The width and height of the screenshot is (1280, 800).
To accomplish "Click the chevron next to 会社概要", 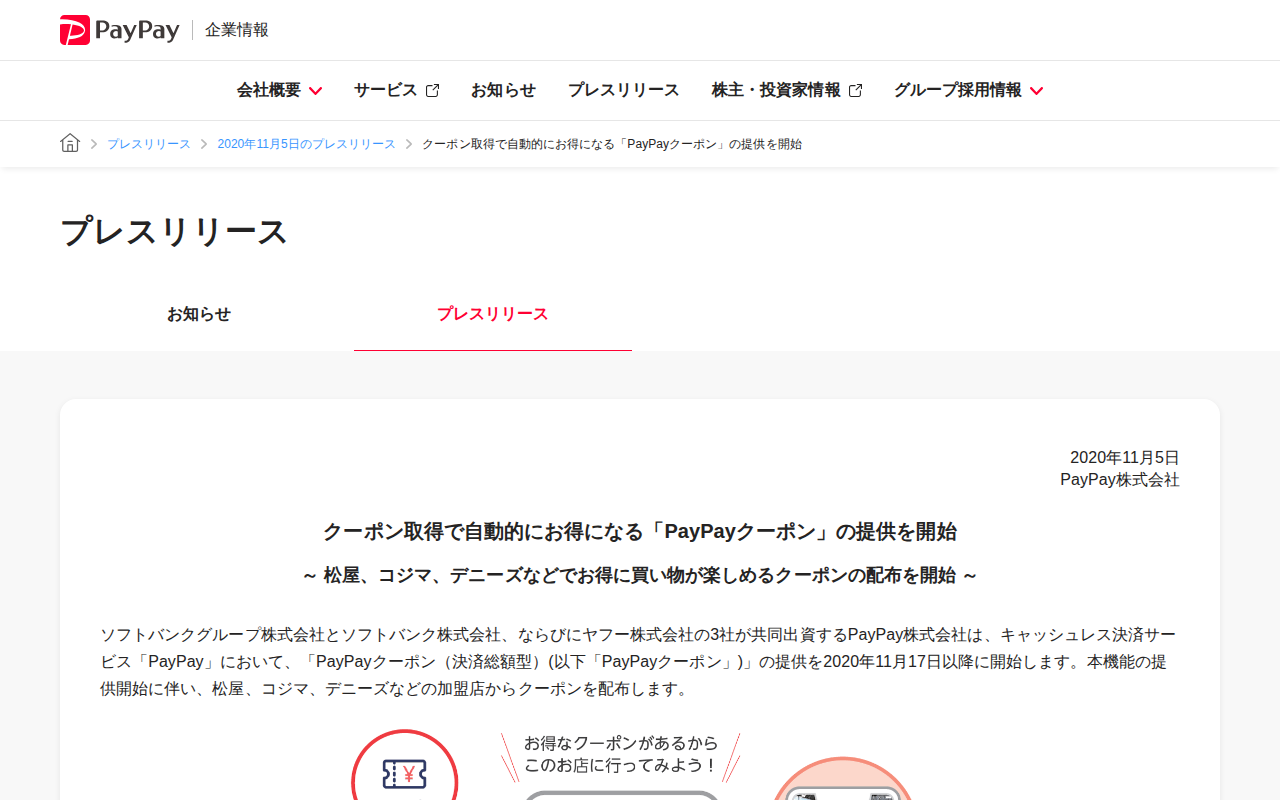I will pos(315,91).
